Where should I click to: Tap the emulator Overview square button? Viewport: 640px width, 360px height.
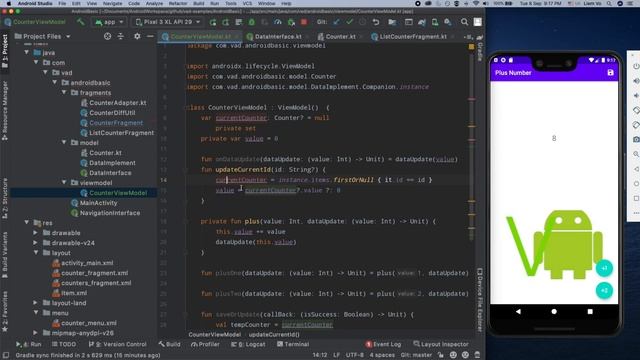(x=590, y=311)
